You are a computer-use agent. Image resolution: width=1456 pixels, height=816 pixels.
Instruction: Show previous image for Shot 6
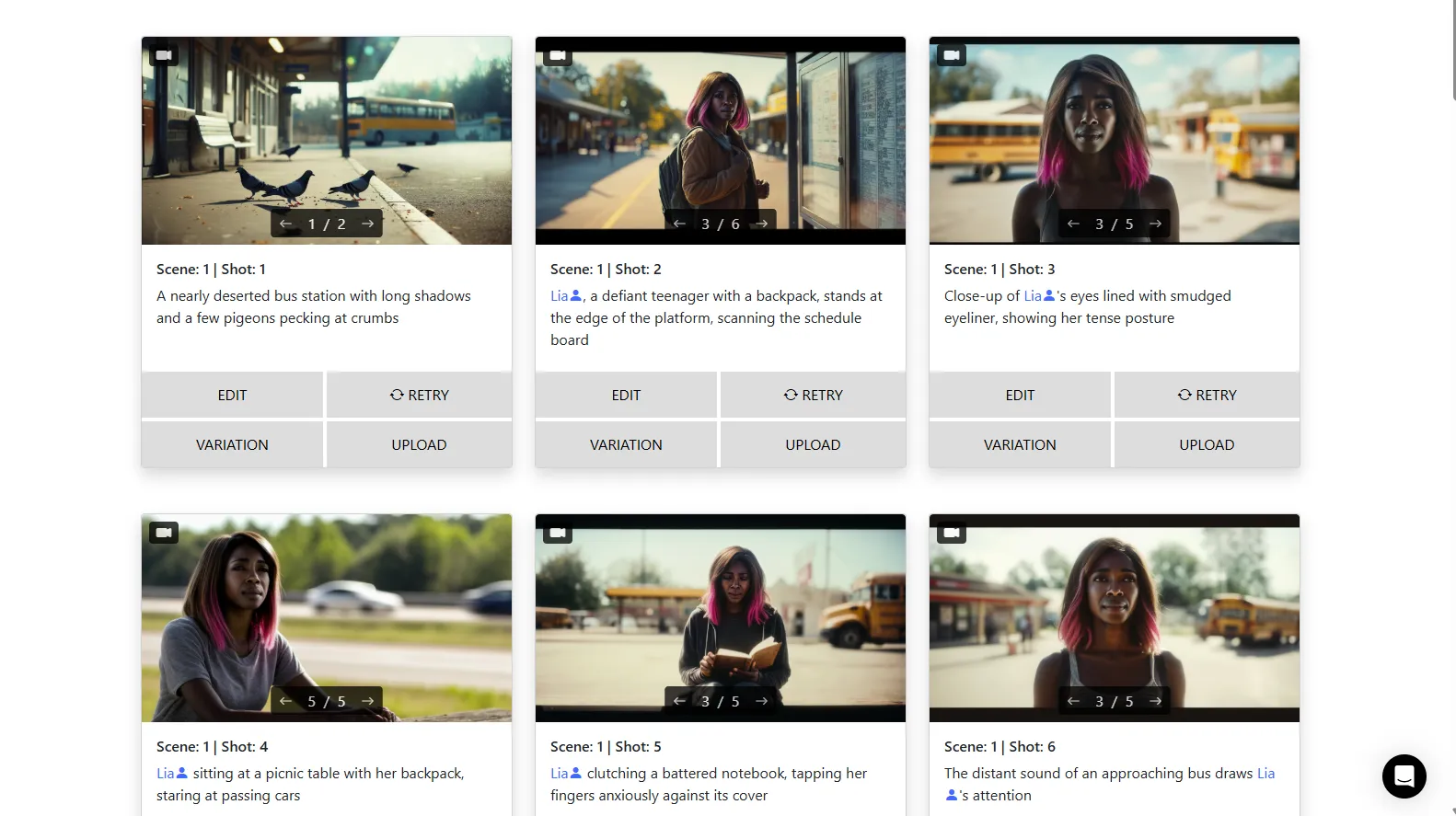coord(1073,701)
